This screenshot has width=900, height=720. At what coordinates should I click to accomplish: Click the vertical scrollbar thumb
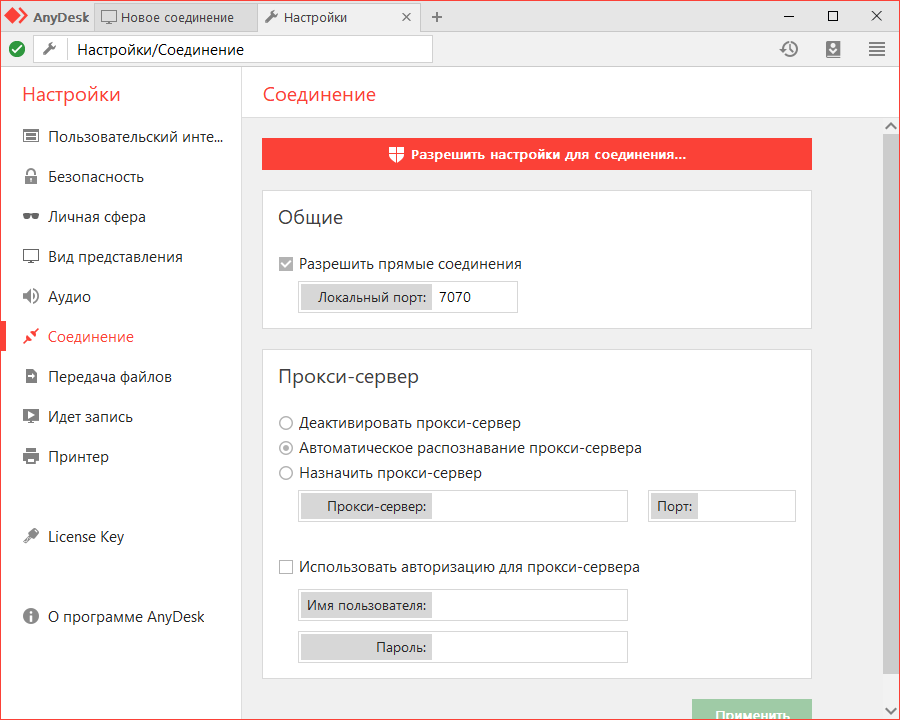point(891,404)
